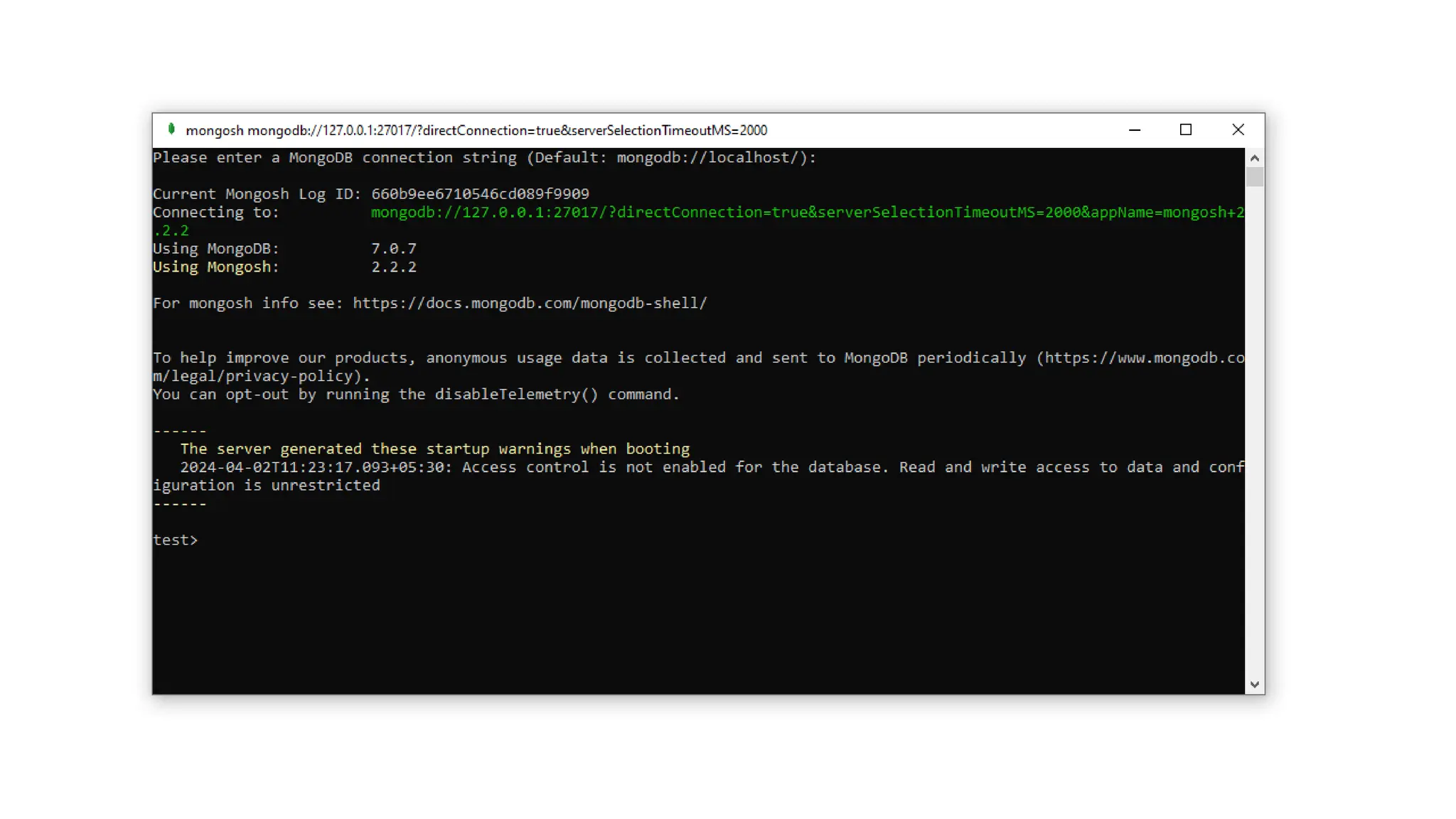
Task: Click the green mongosh leaf icon in title bar
Action: (171, 129)
